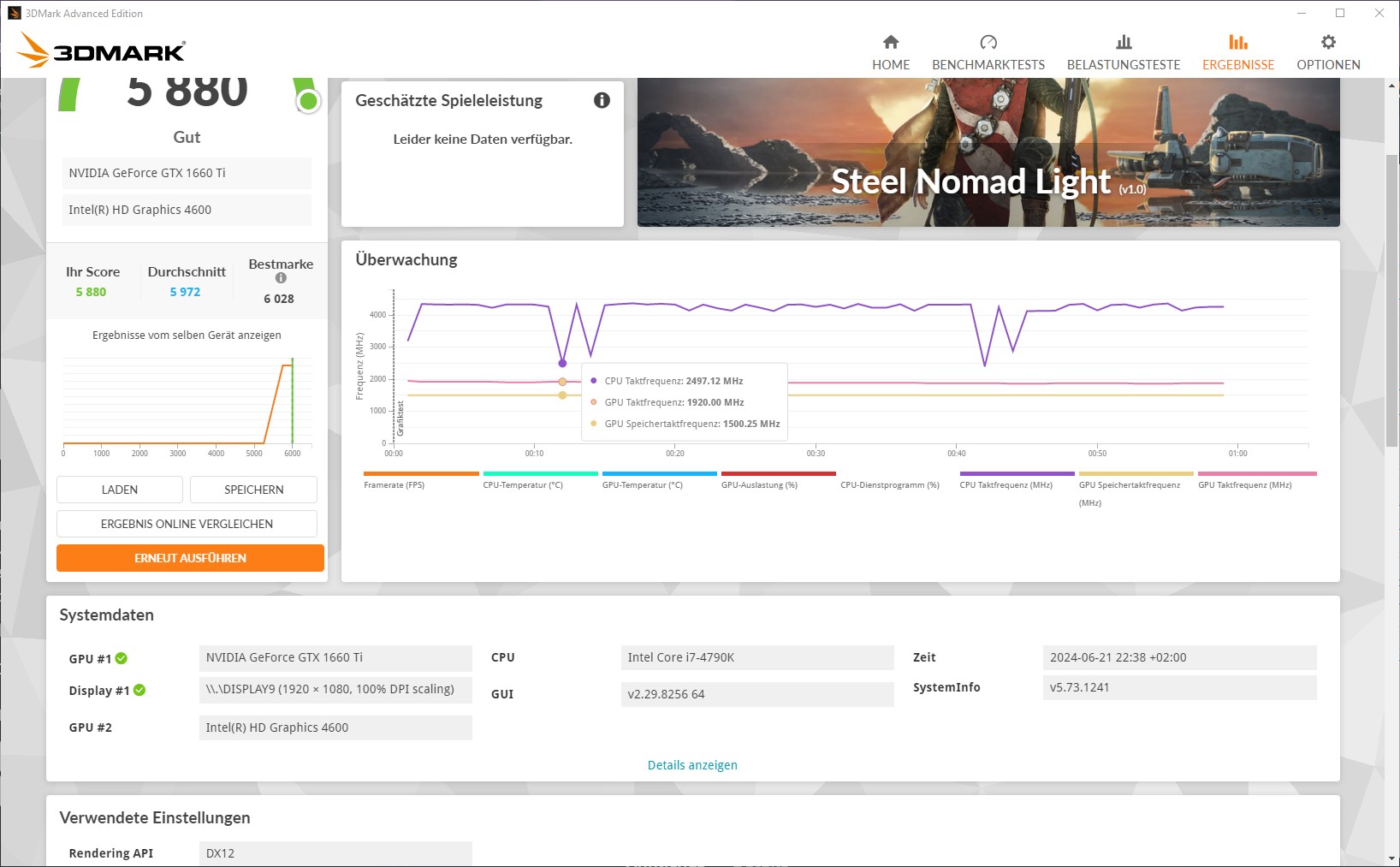
Task: Open OPTIONEN settings tab
Action: pyautogui.click(x=1328, y=52)
